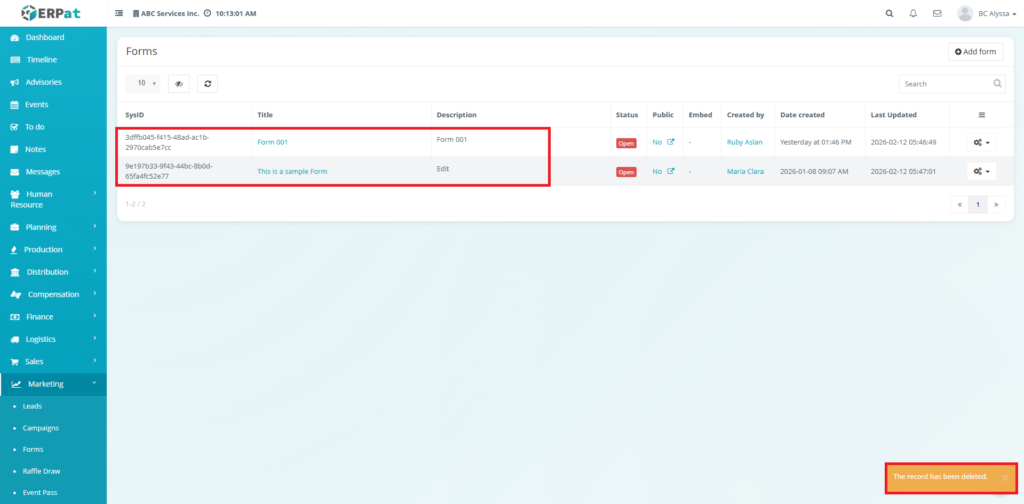Toggle Public status 'No' for sample form
Screen dimensions: 1024x504
[x=657, y=172]
